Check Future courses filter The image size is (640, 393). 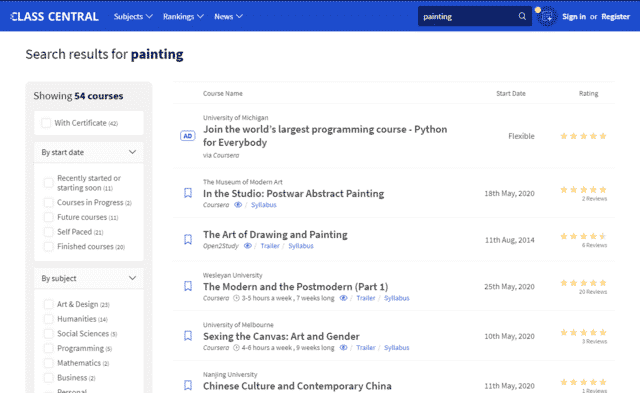(49, 217)
